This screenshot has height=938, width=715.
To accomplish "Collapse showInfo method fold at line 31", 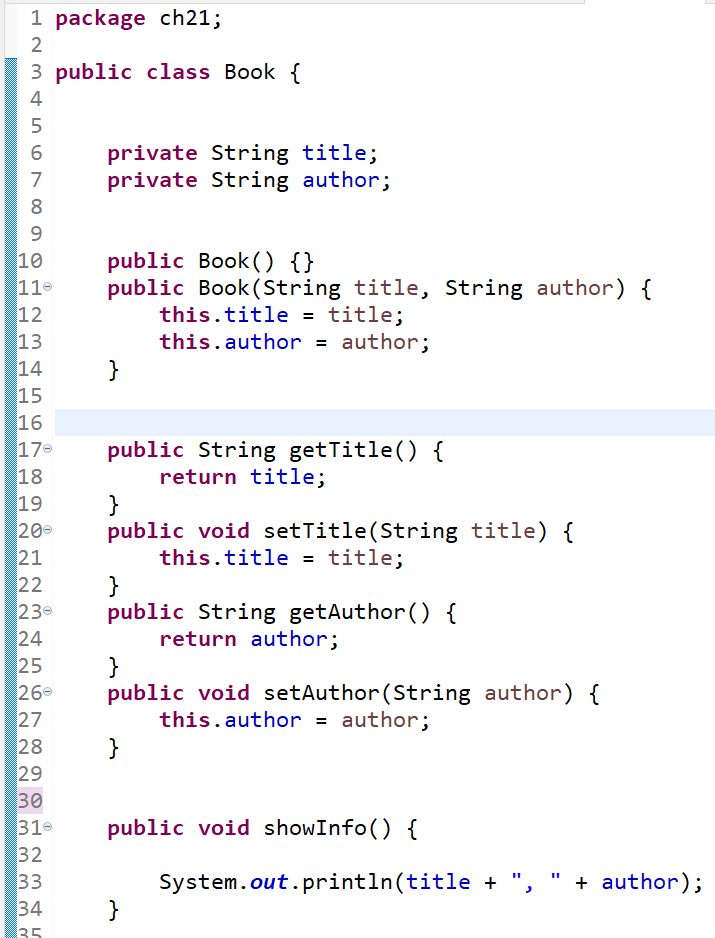I will [48, 827].
